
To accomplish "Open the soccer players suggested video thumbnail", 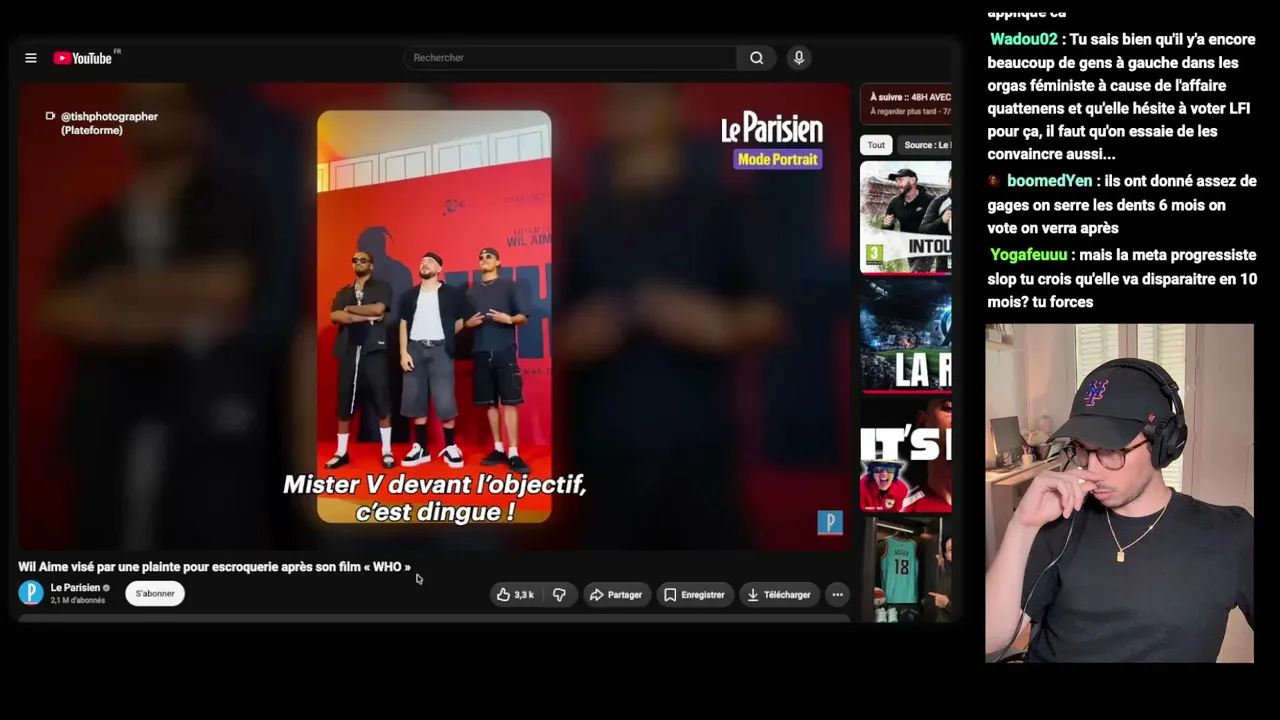I will [906, 218].
